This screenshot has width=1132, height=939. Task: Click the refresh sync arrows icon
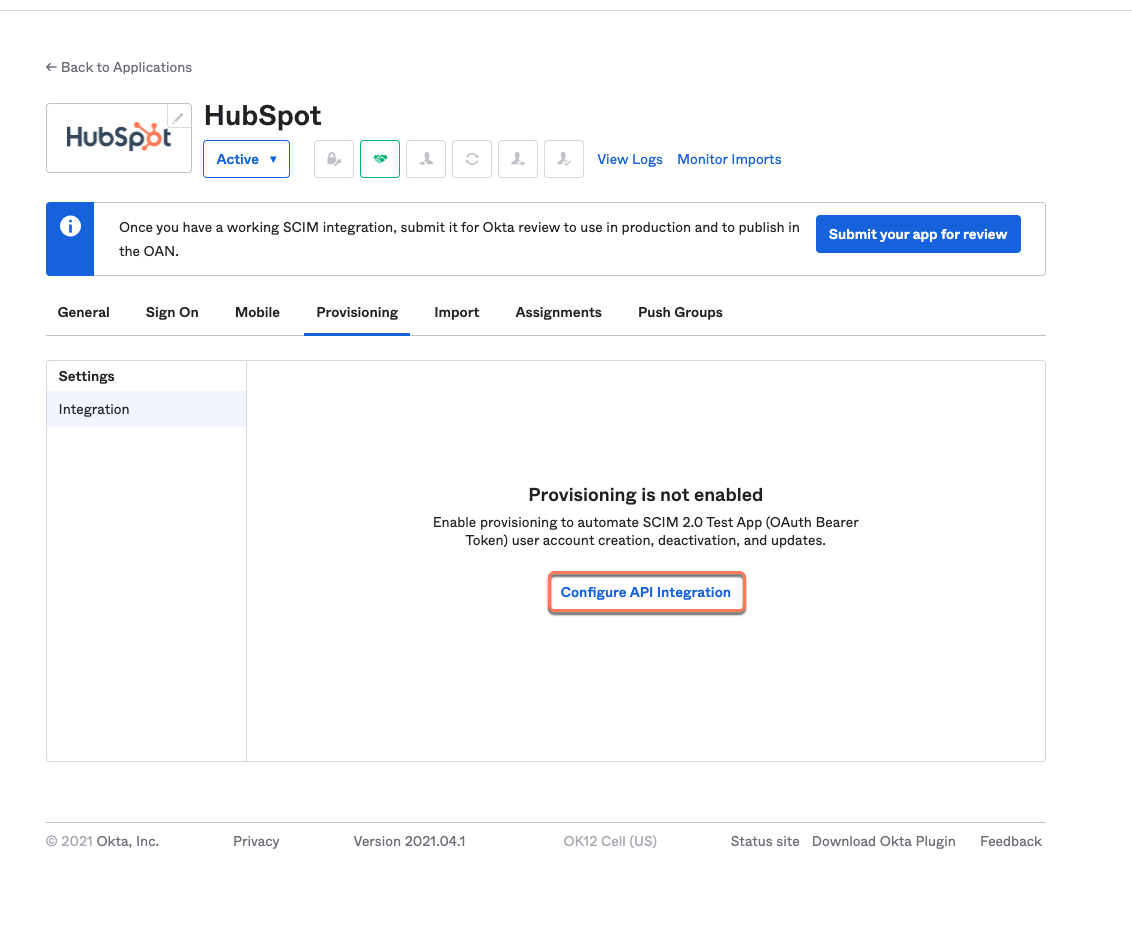tap(472, 159)
